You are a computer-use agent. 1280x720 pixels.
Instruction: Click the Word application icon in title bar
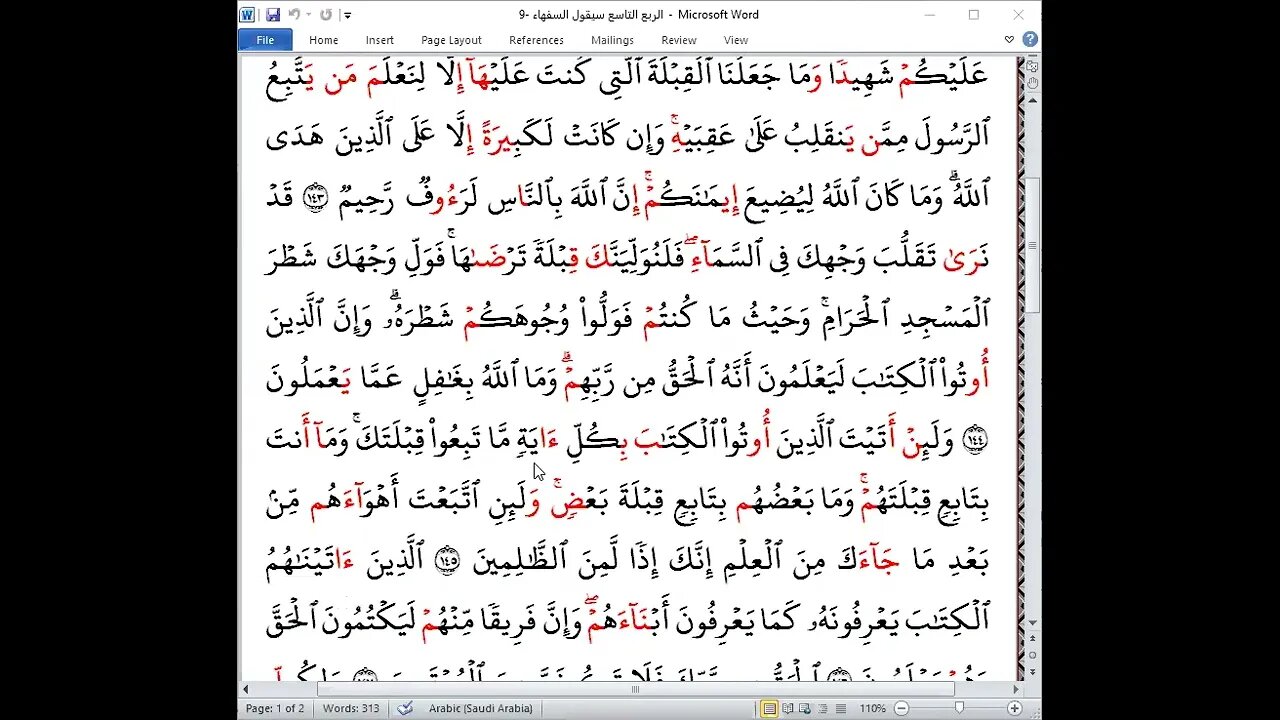(x=247, y=14)
